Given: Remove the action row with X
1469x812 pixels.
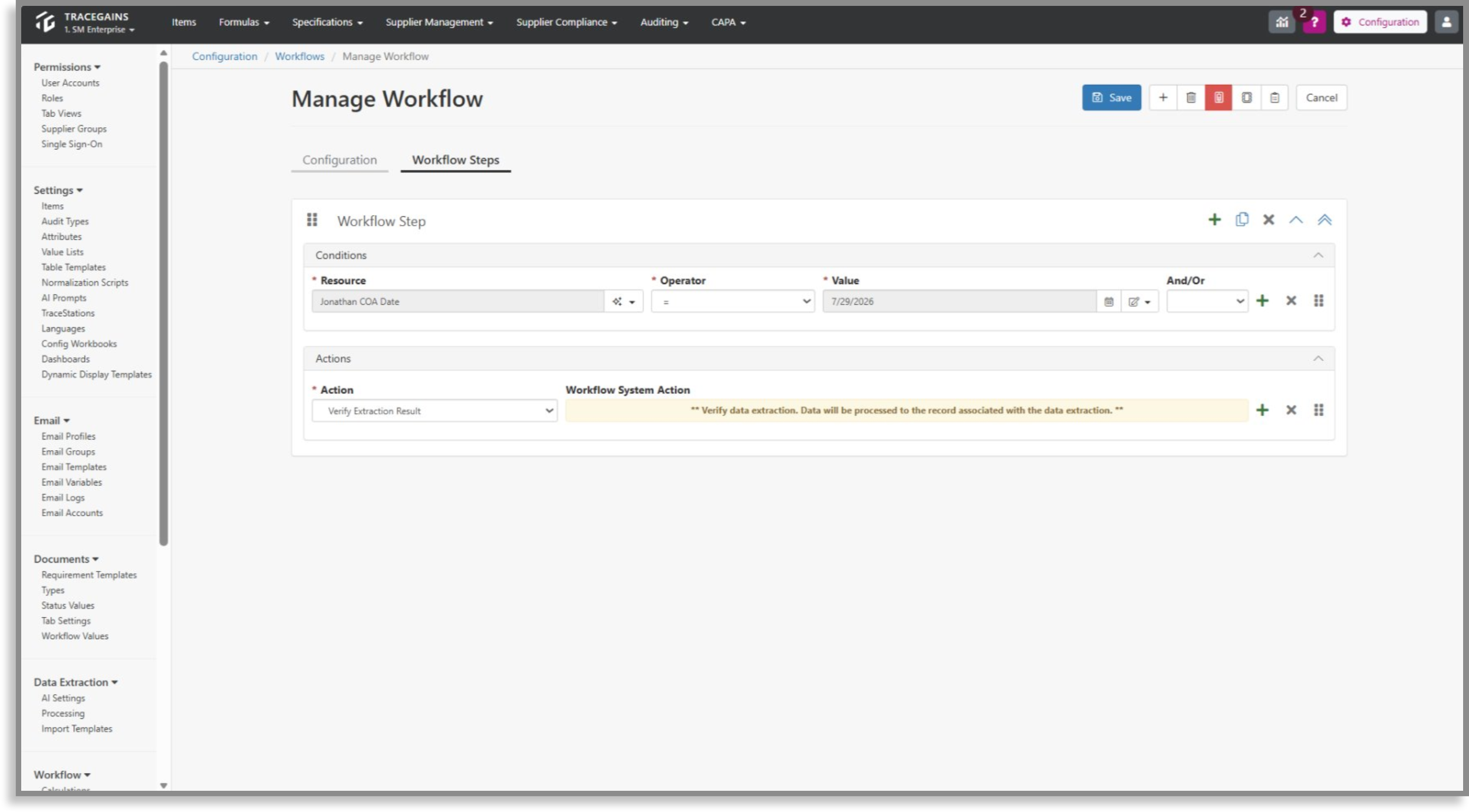Looking at the screenshot, I should coord(1291,410).
